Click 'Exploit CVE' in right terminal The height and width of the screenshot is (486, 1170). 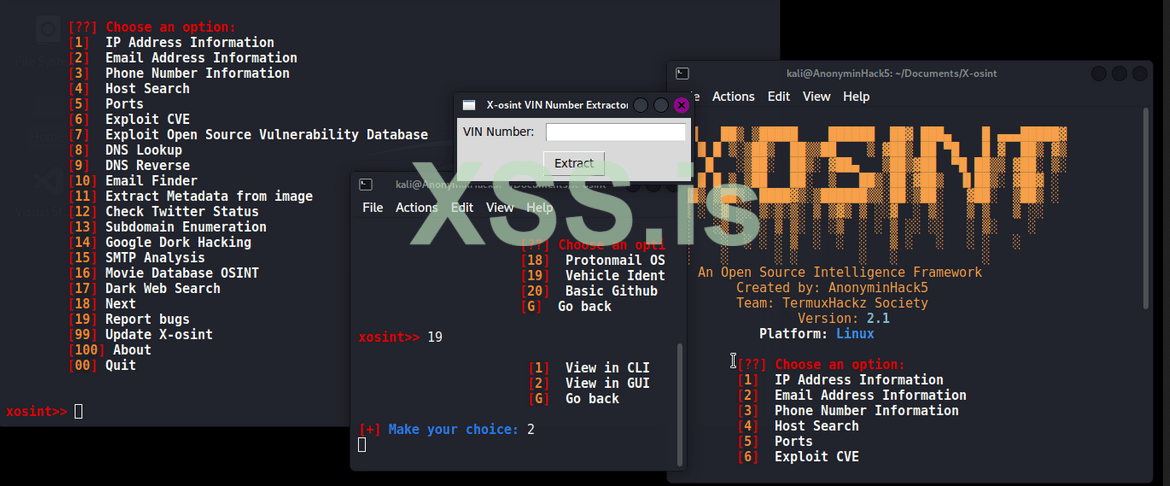pos(816,456)
